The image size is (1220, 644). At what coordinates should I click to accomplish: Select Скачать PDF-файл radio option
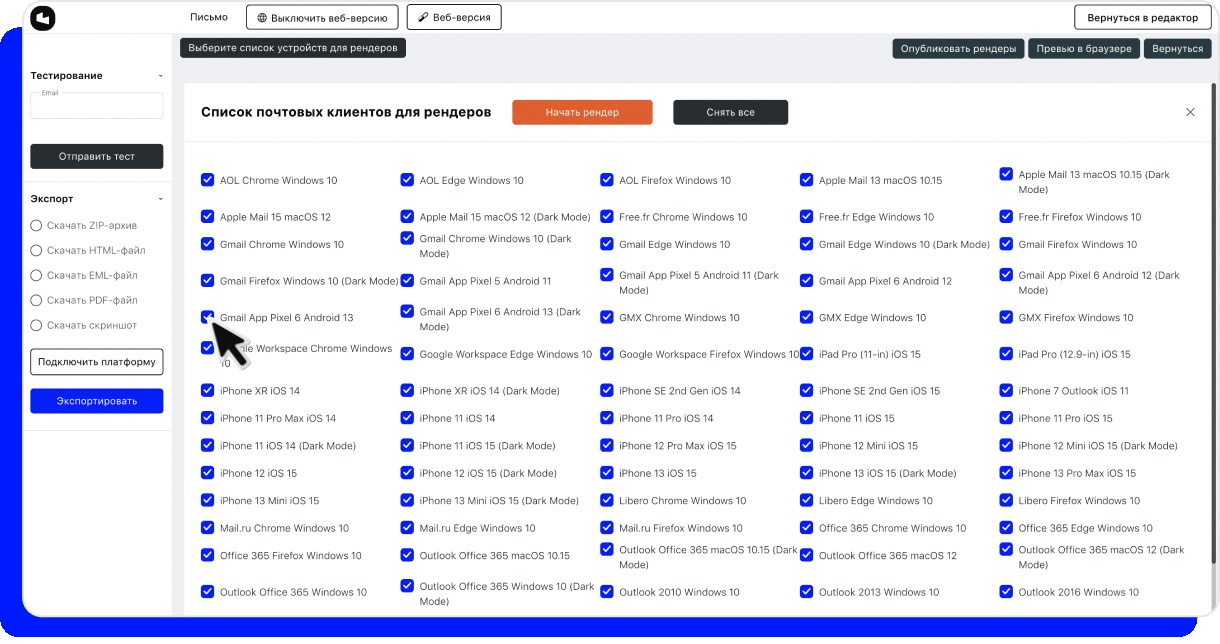(x=37, y=300)
